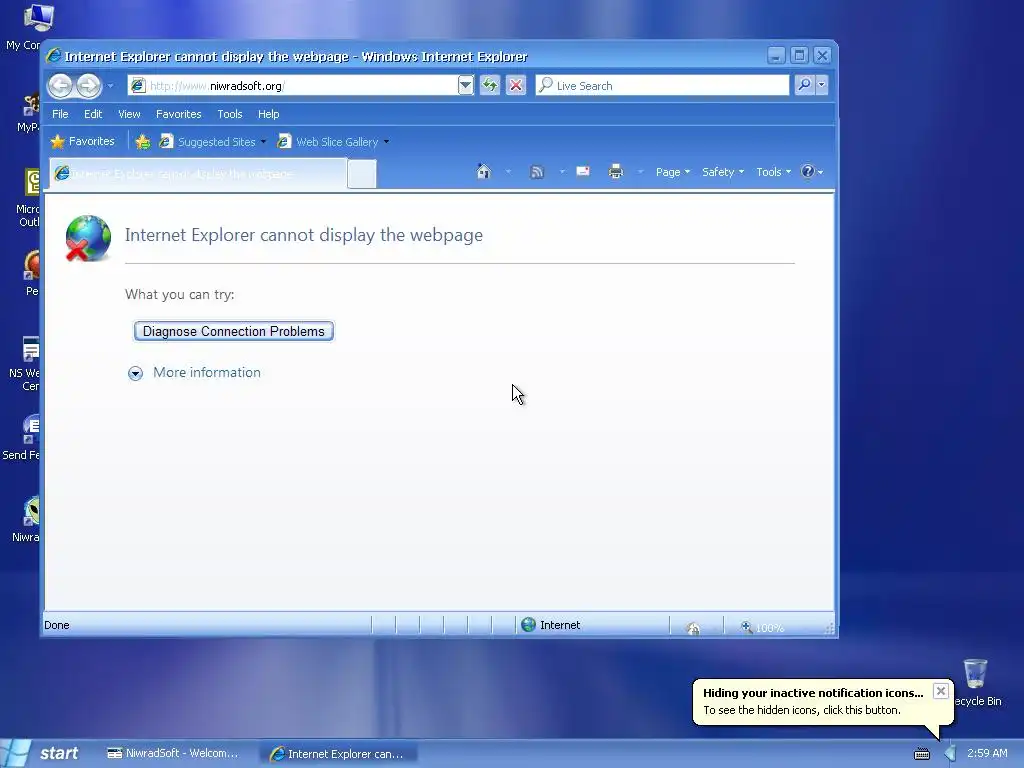Stop loading with the red X icon
Image resolution: width=1024 pixels, height=768 pixels.
(x=516, y=85)
